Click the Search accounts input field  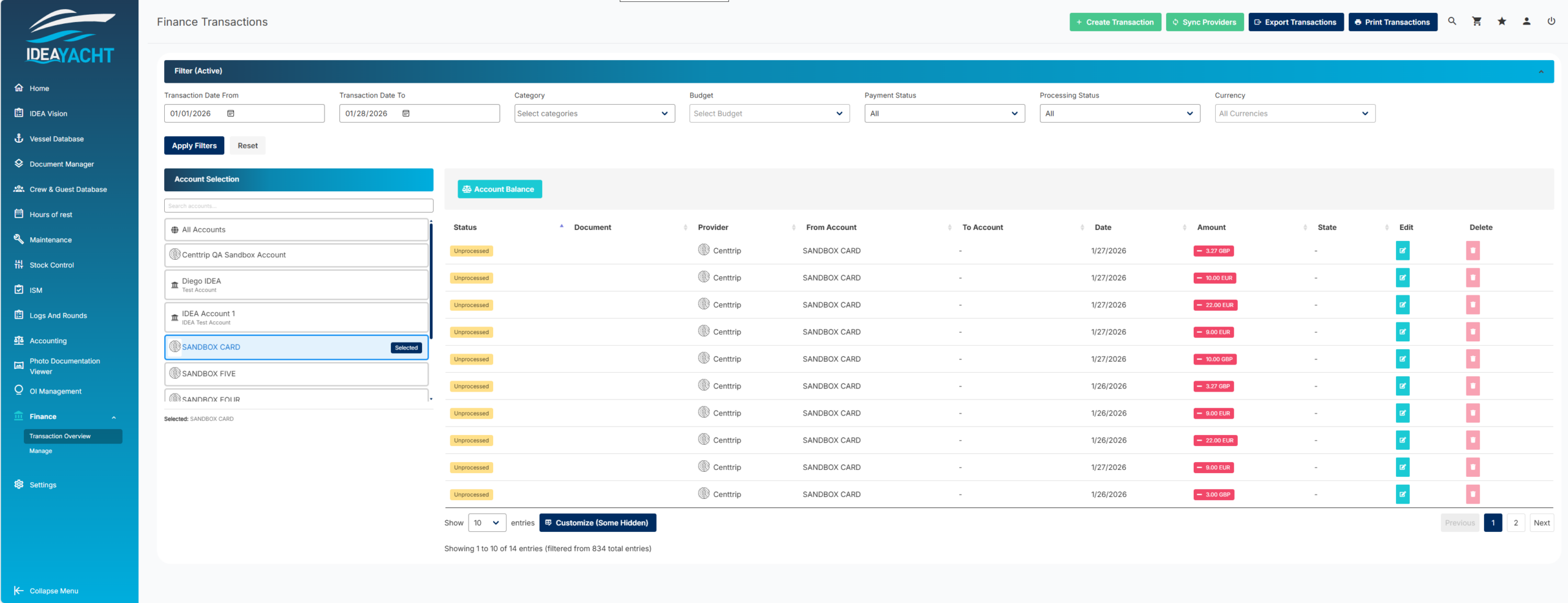pyautogui.click(x=298, y=206)
